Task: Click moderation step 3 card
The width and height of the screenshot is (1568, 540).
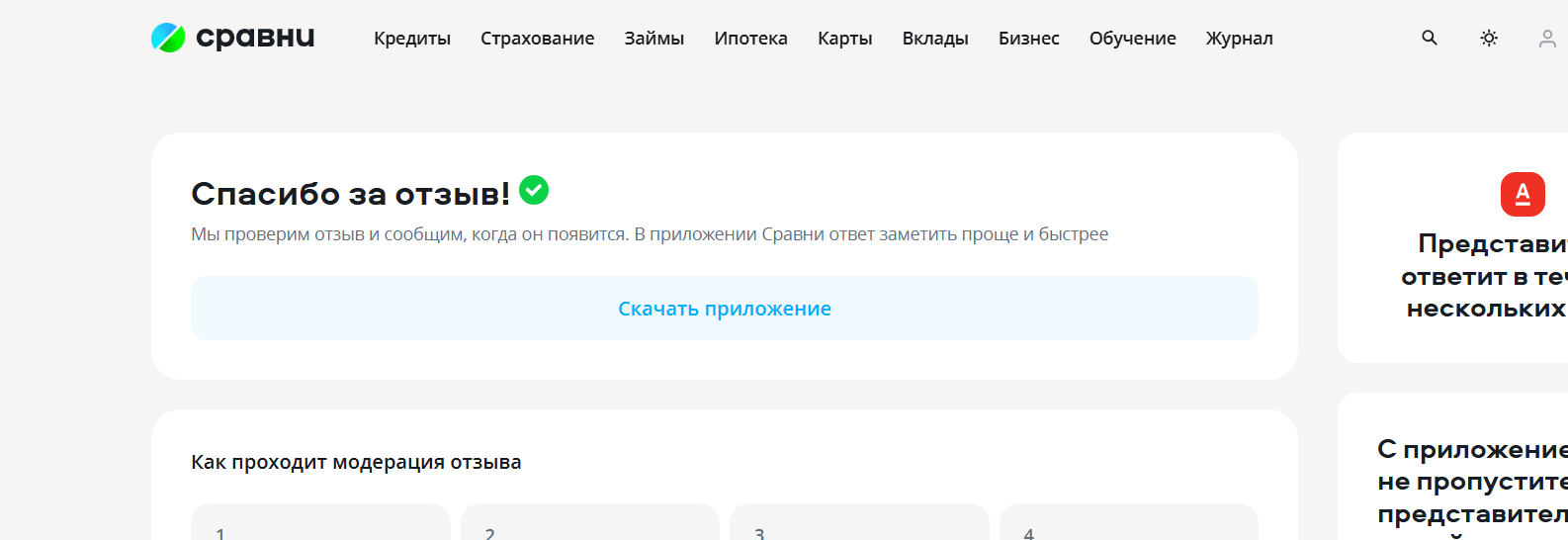Action: (858, 524)
